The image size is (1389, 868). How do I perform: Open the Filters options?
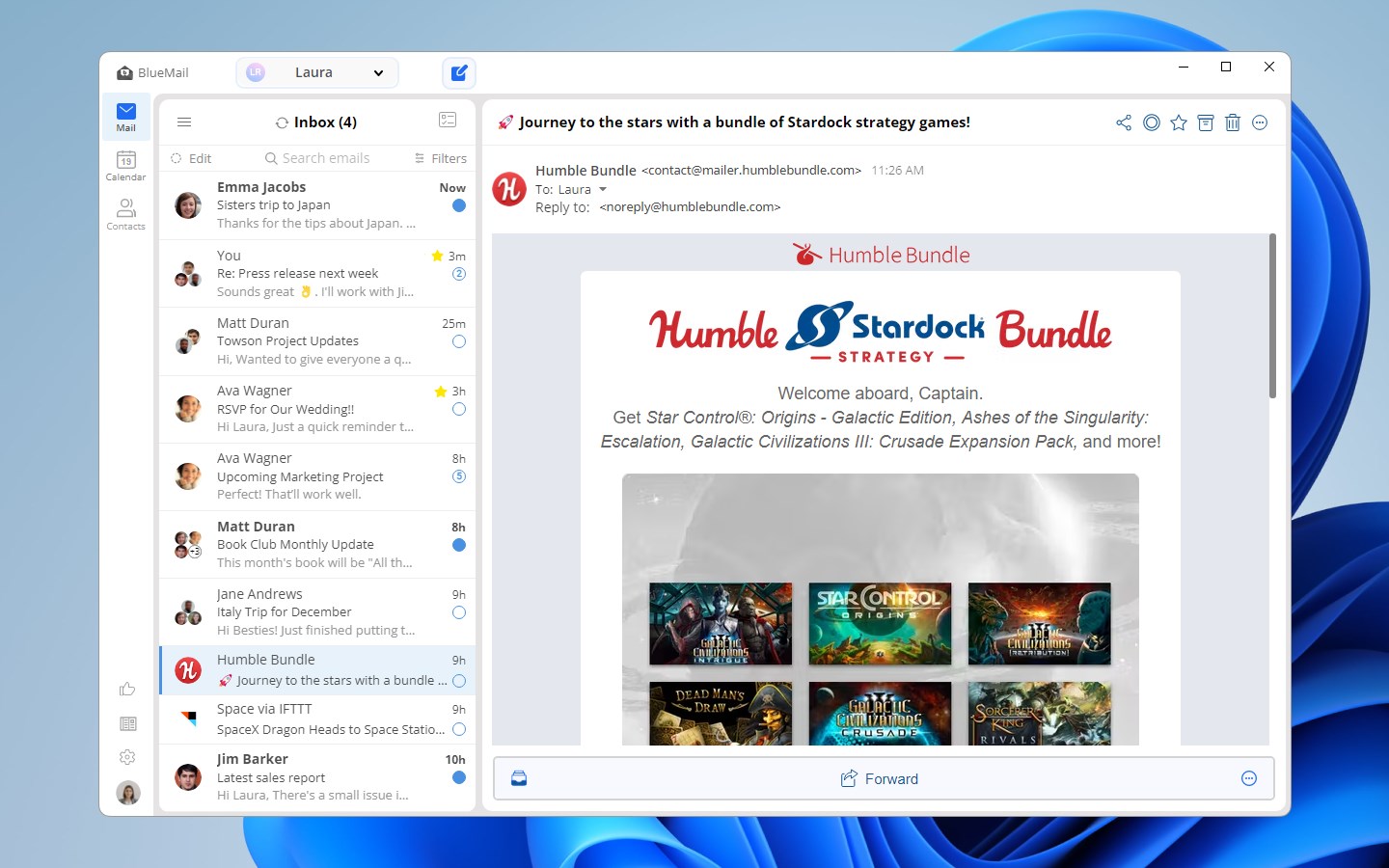[x=440, y=157]
